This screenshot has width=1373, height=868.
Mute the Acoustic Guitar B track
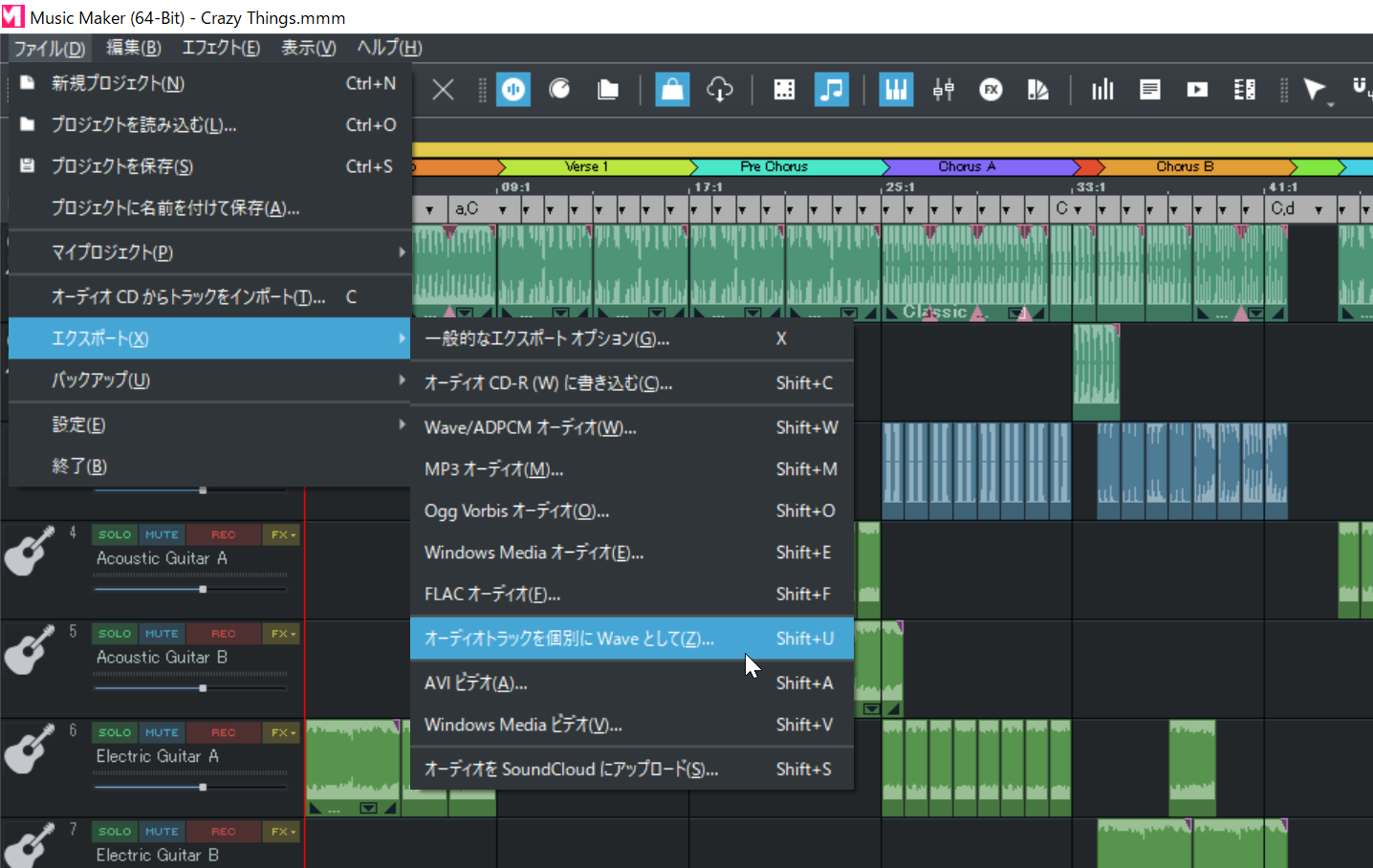(x=162, y=634)
